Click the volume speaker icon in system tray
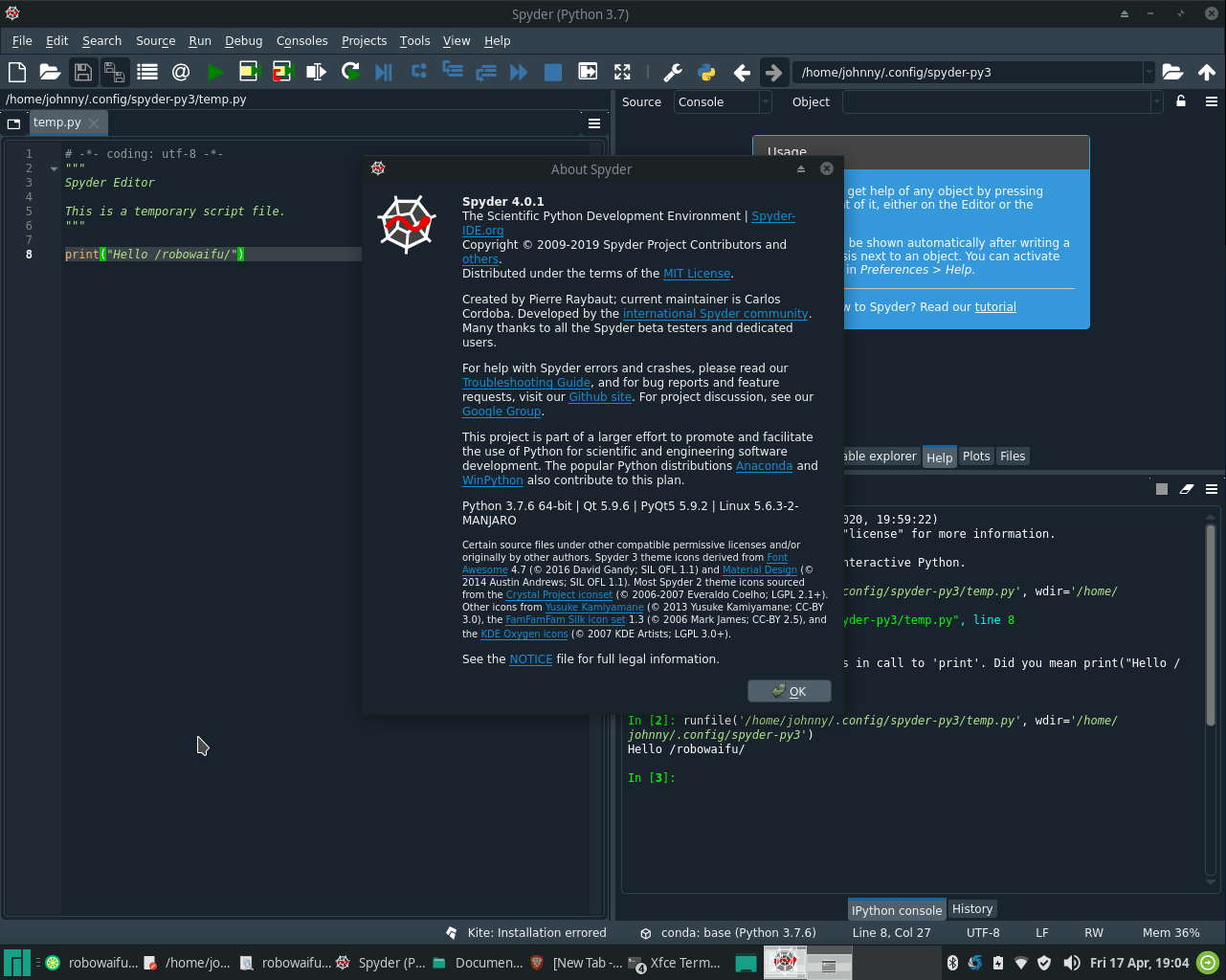Image resolution: width=1226 pixels, height=980 pixels. (x=1072, y=963)
